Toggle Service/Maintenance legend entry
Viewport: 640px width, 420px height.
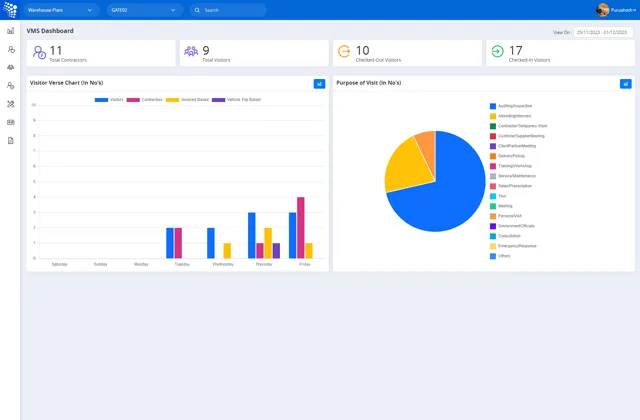pos(513,176)
